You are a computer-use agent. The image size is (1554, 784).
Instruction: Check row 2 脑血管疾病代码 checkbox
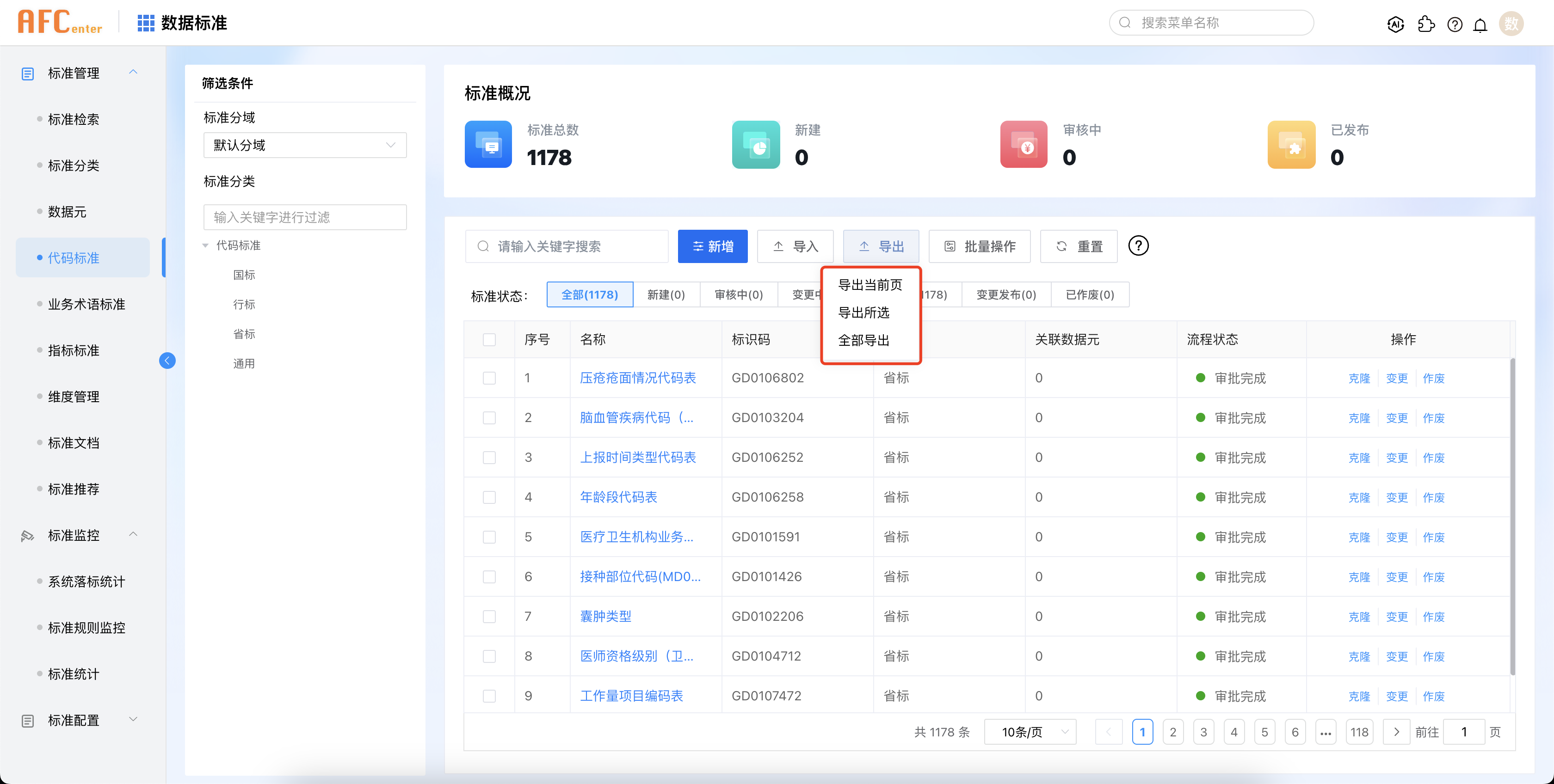489,418
